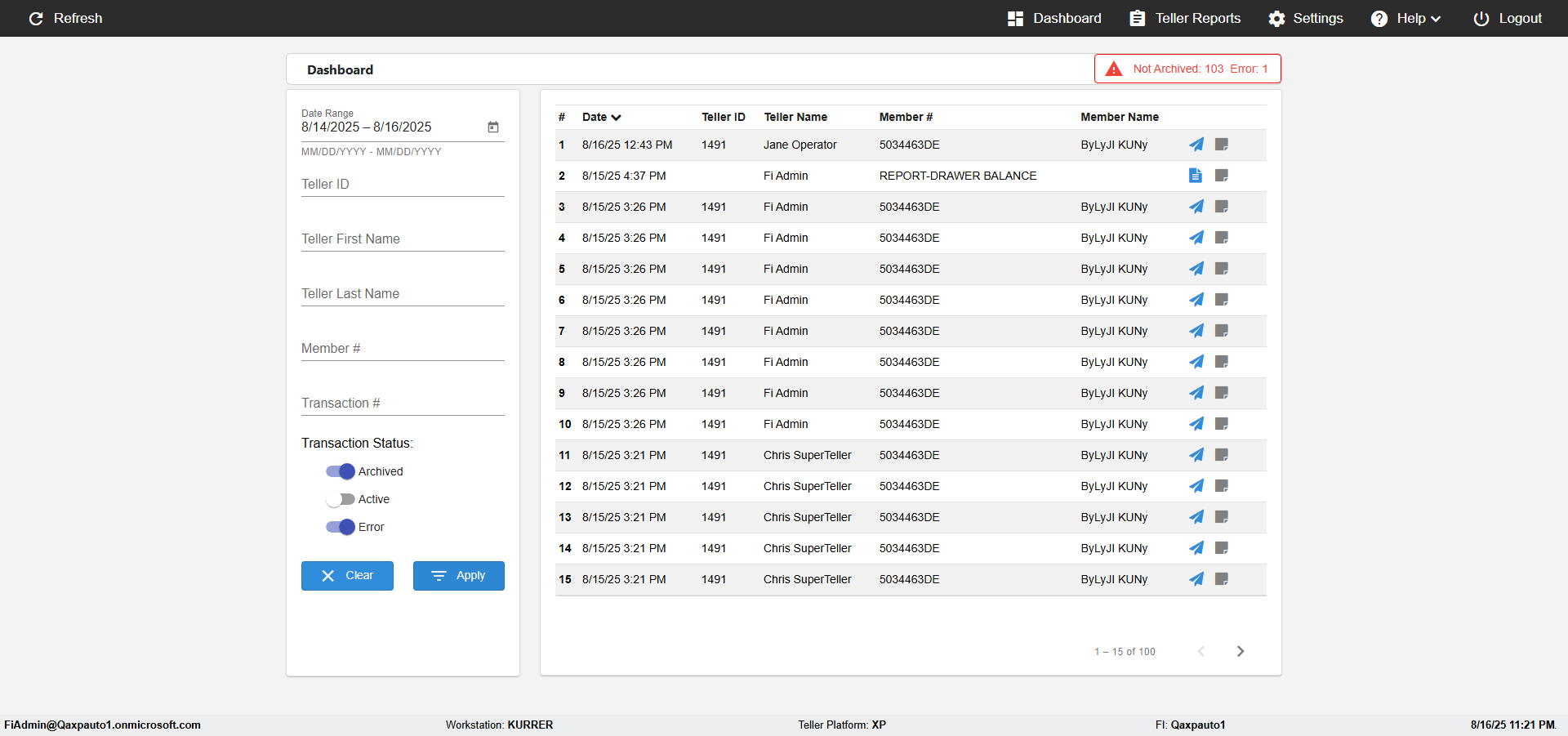Click the 8/16/25 12:43 PM date cell
The width and height of the screenshot is (1568, 736).
[x=627, y=145]
